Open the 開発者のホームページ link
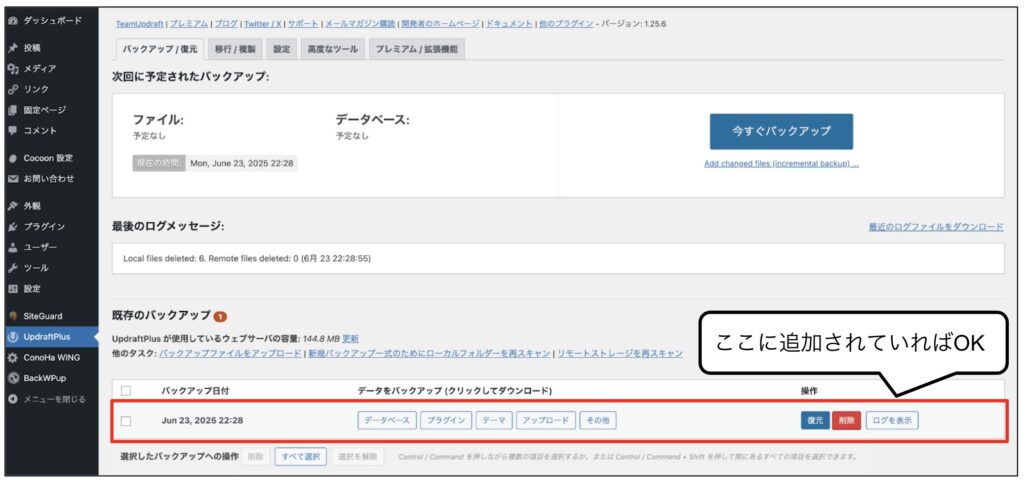 (x=440, y=24)
